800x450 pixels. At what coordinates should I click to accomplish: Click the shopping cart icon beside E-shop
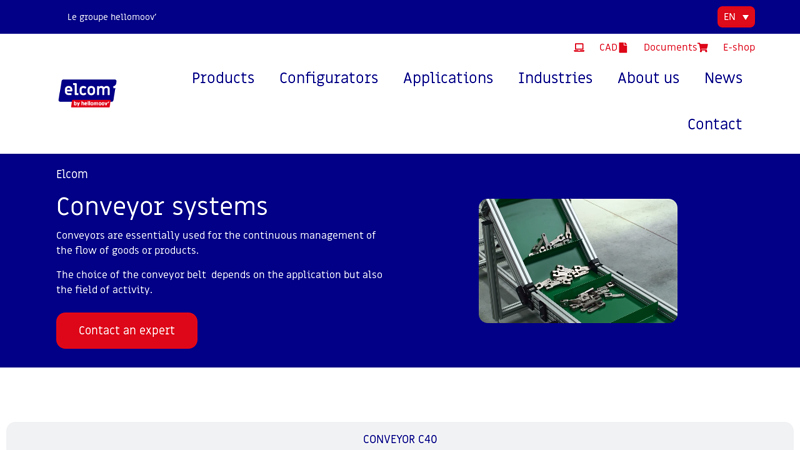[703, 47]
